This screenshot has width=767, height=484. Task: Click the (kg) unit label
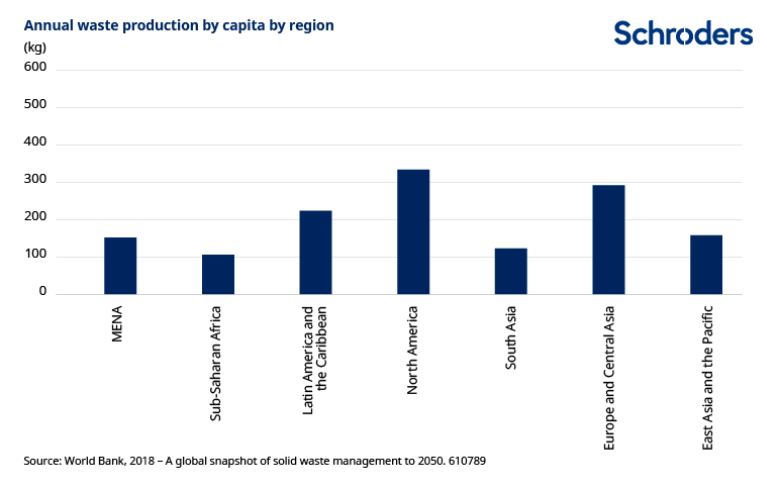pyautogui.click(x=34, y=48)
